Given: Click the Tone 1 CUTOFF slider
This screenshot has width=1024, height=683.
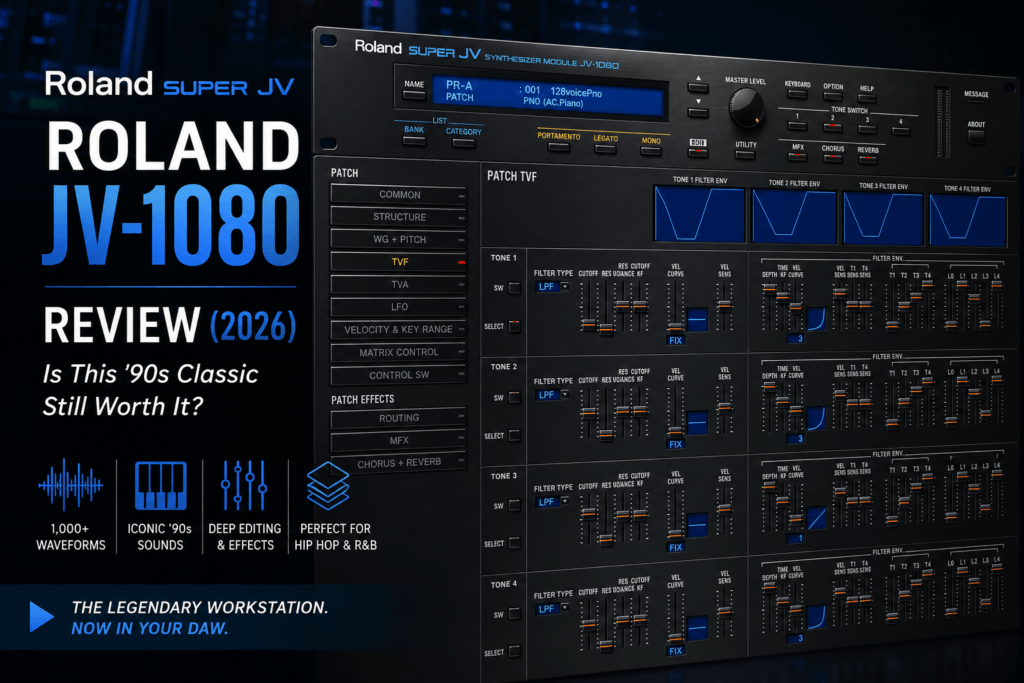Looking at the screenshot, I should click(588, 307).
